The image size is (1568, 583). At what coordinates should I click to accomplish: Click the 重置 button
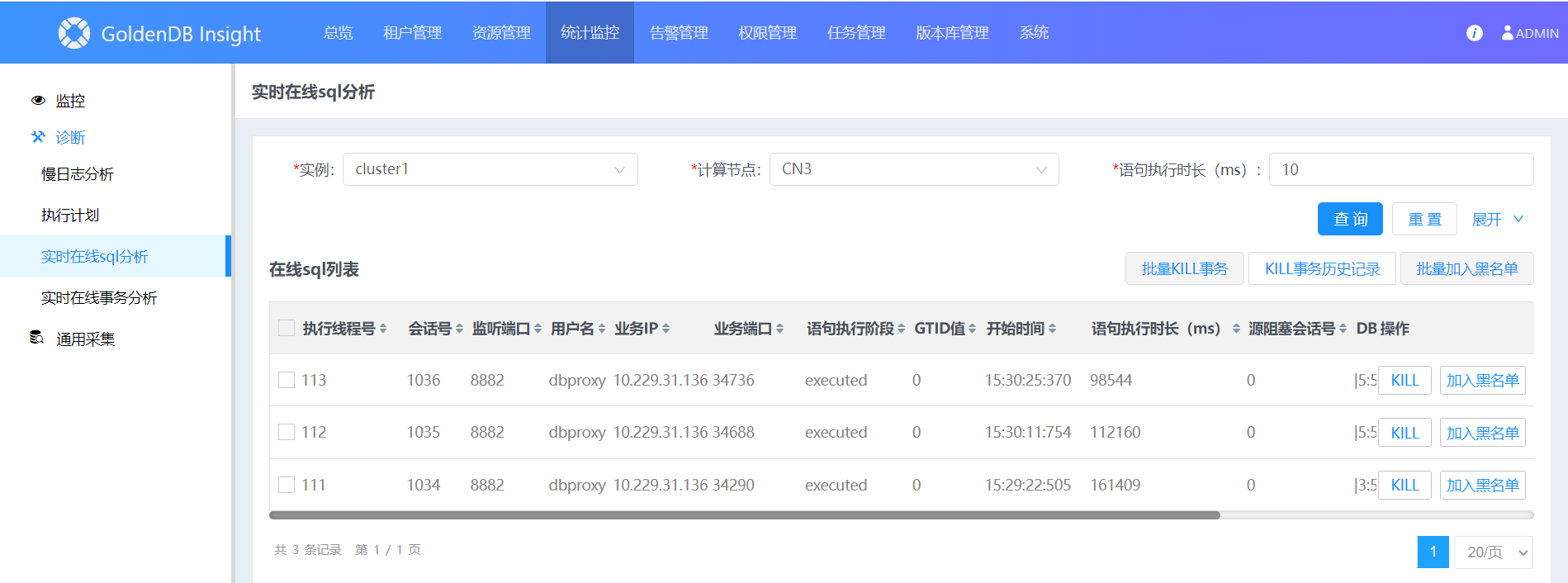(1424, 219)
